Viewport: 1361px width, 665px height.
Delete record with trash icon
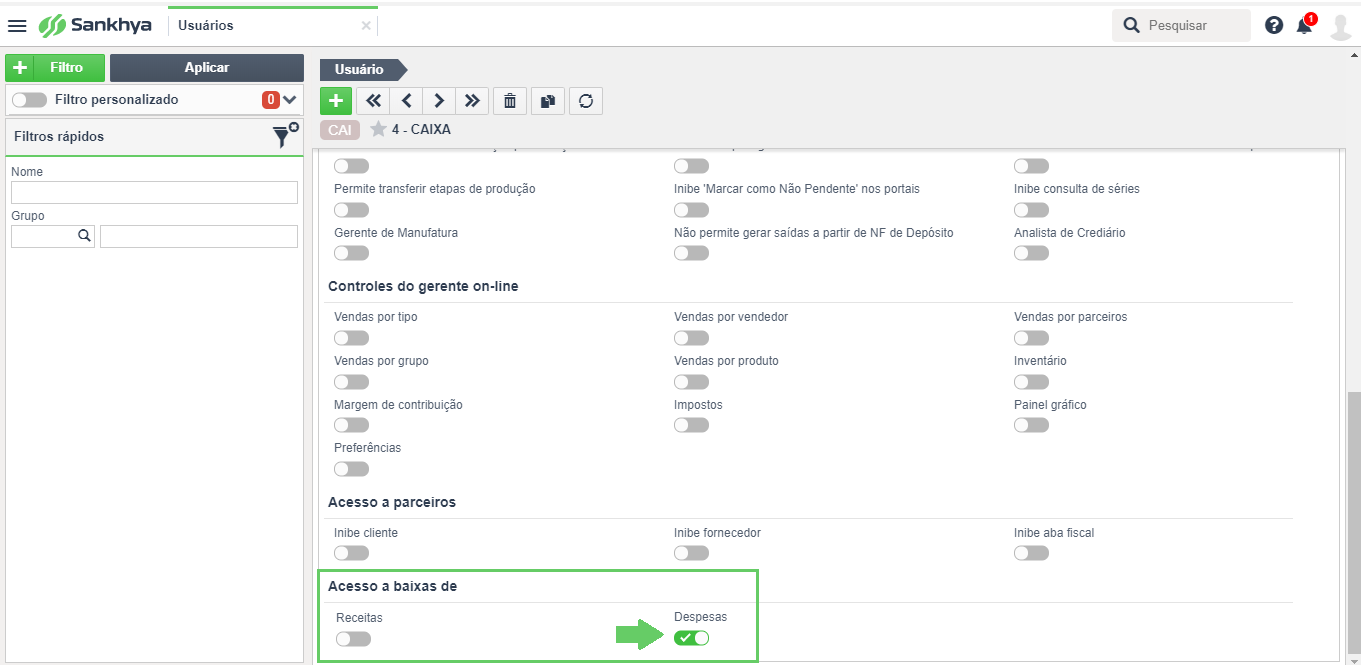pos(510,100)
